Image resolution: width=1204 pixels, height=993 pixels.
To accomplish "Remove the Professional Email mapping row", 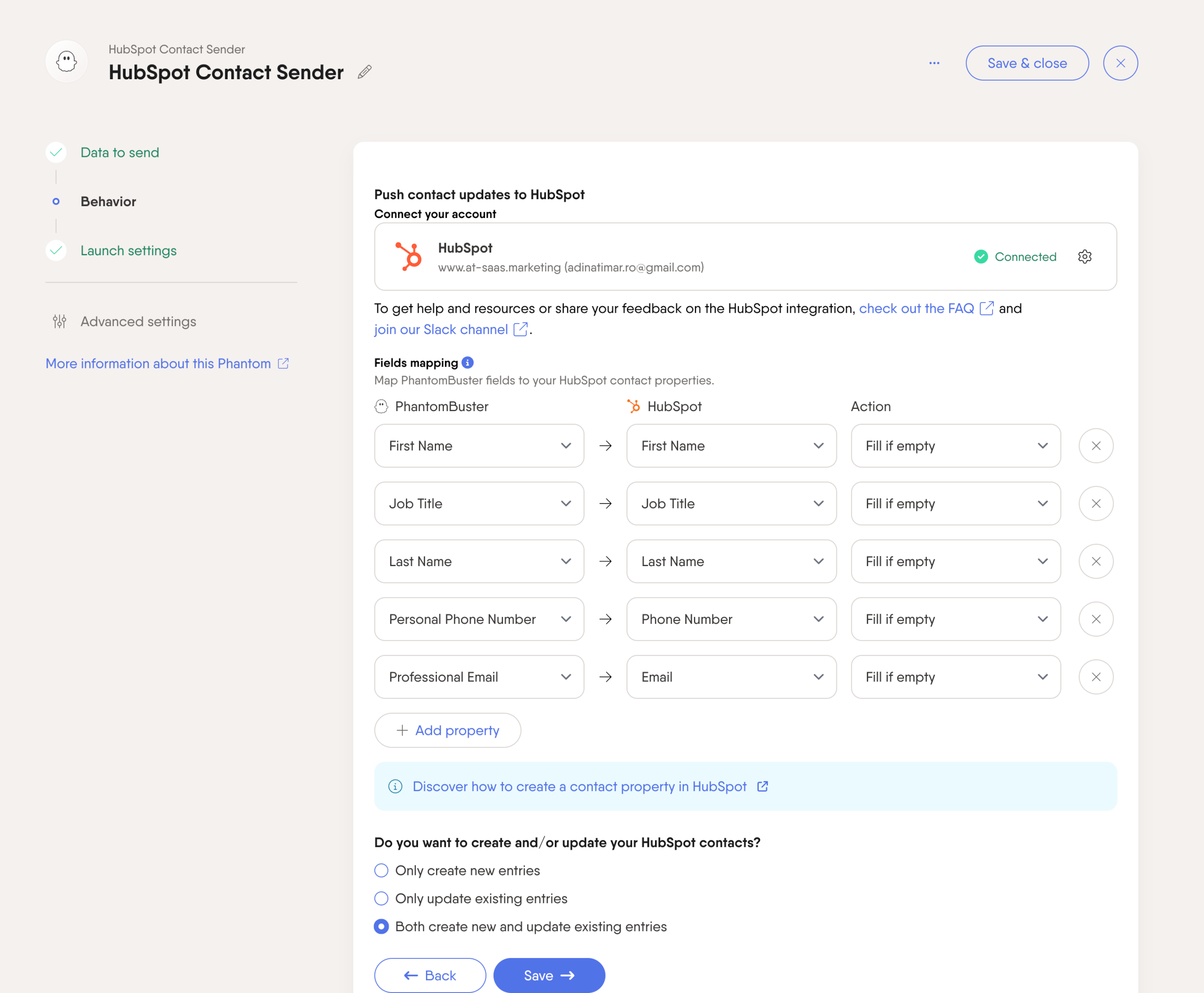I will point(1096,677).
